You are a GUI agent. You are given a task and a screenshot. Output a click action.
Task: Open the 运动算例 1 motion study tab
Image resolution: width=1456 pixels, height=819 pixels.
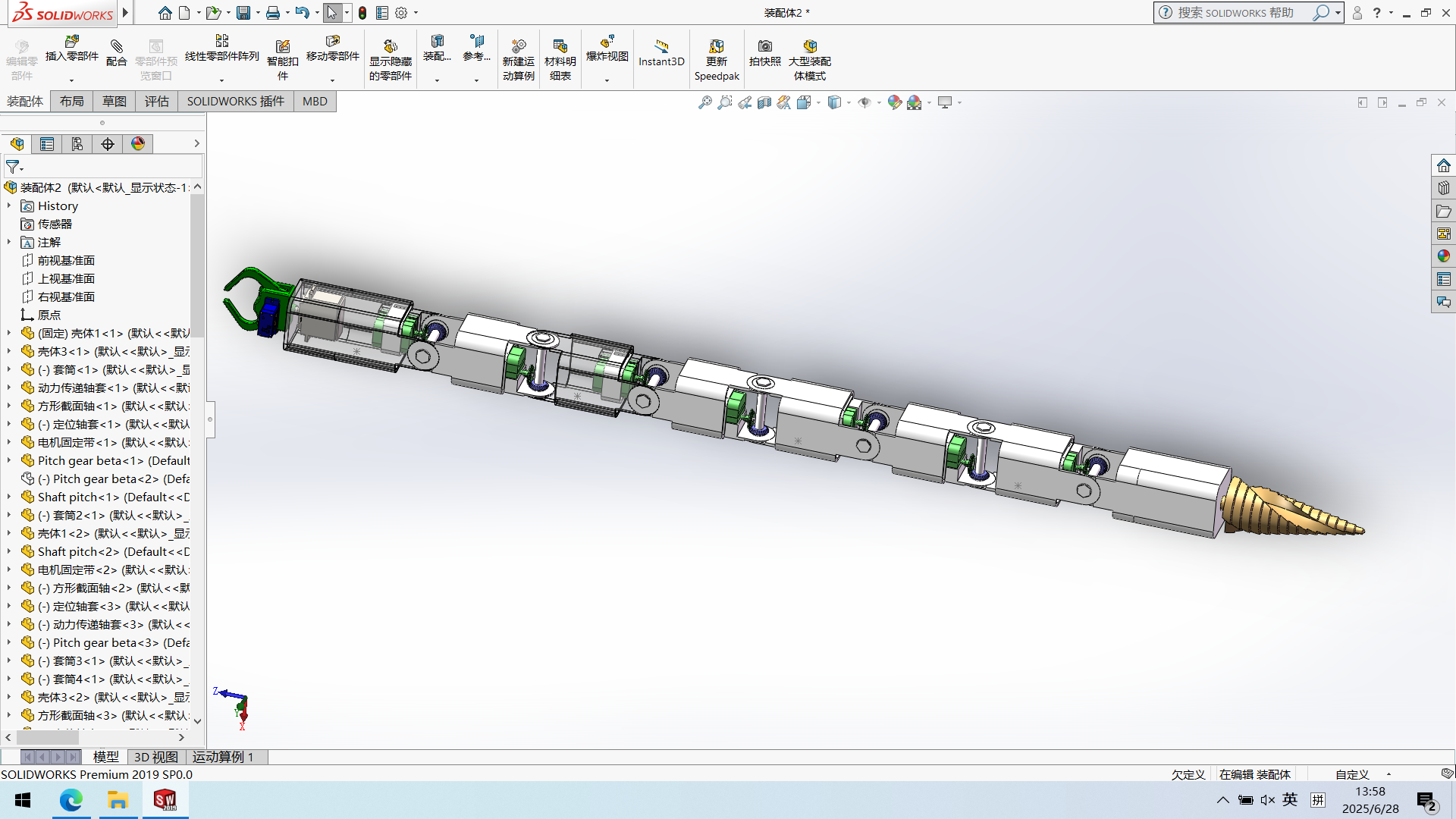pyautogui.click(x=222, y=757)
